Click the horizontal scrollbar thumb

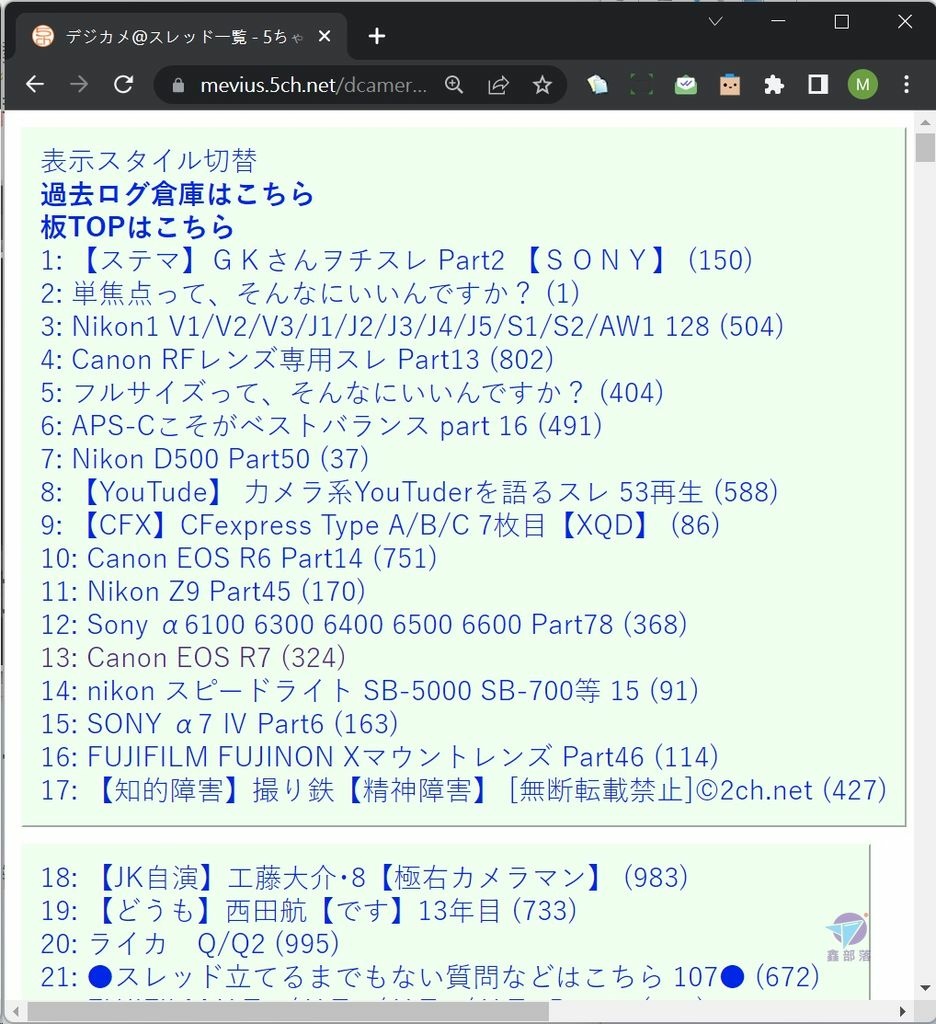click(x=287, y=1012)
